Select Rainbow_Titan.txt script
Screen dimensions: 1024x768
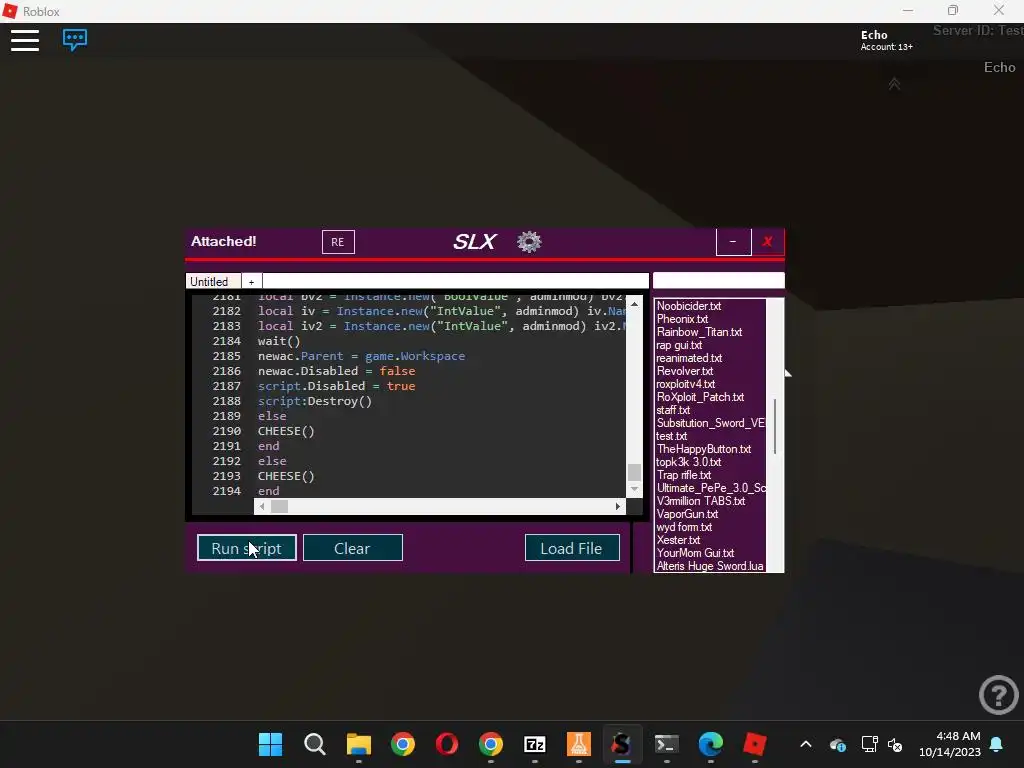(699, 332)
